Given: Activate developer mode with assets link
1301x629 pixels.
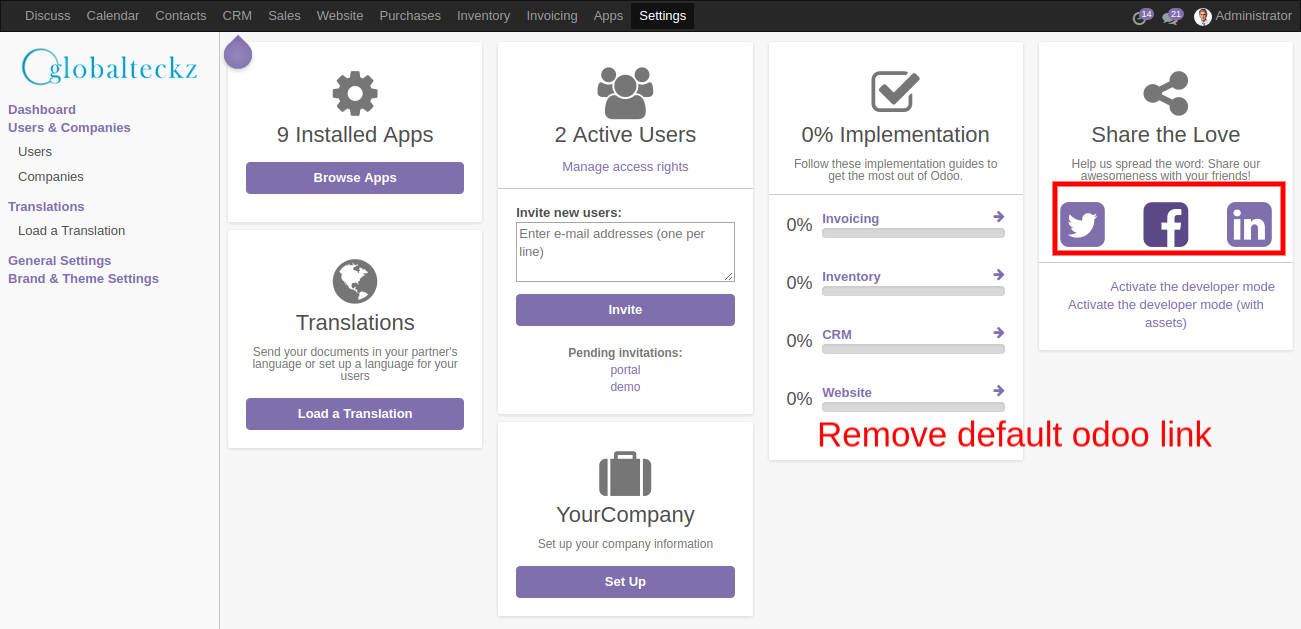Looking at the screenshot, I should [1166, 314].
